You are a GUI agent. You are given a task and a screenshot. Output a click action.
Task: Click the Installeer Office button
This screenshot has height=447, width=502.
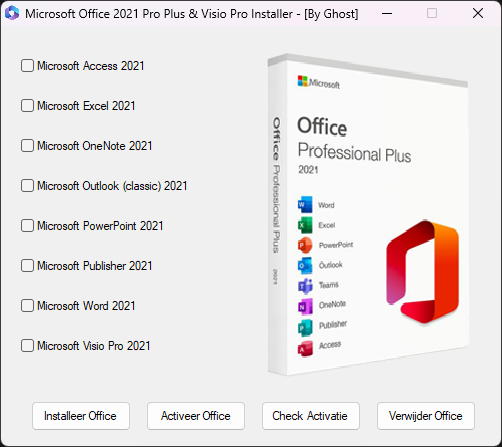[81, 416]
